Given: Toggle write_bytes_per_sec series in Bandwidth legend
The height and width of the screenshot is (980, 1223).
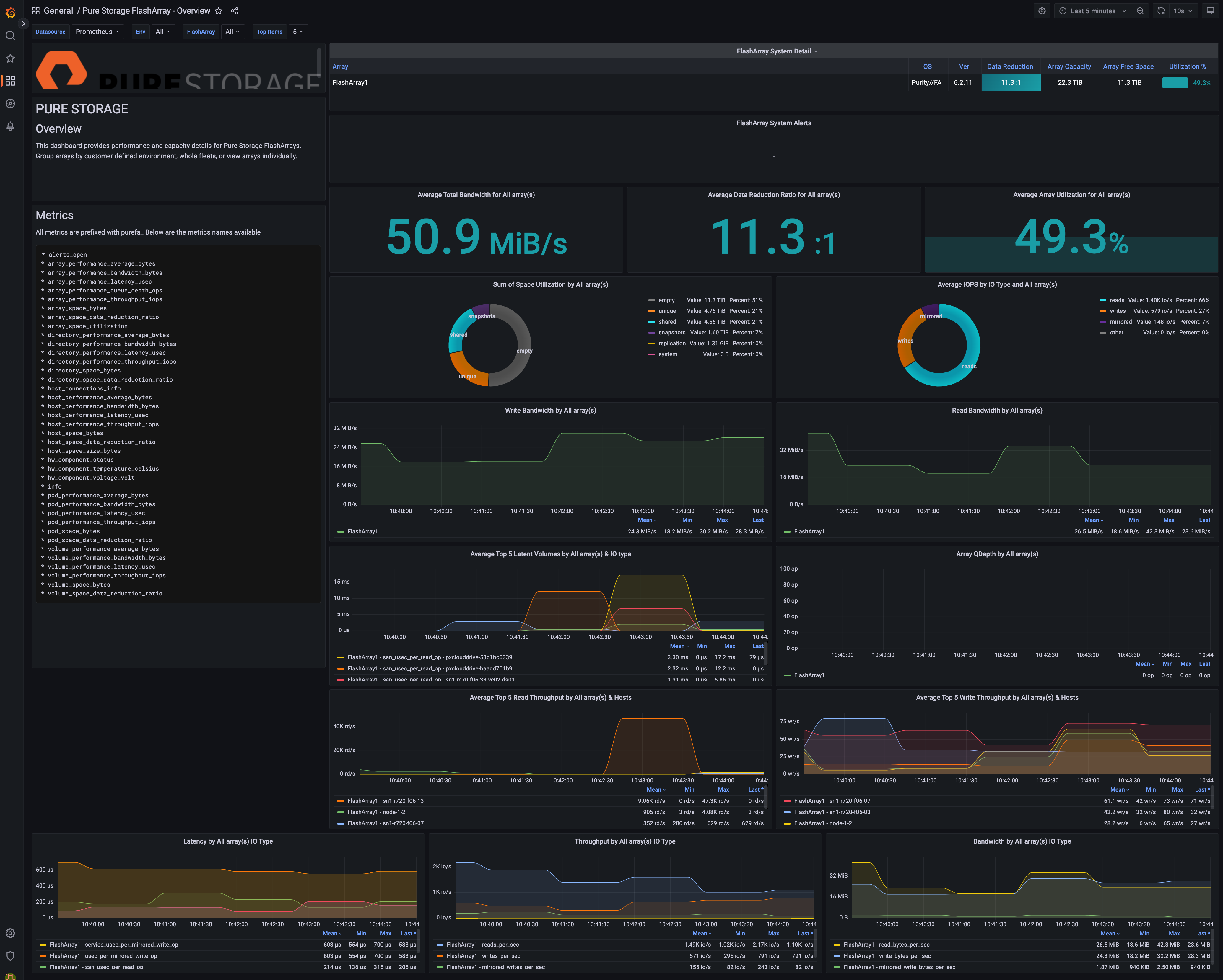Looking at the screenshot, I should pyautogui.click(x=887, y=956).
